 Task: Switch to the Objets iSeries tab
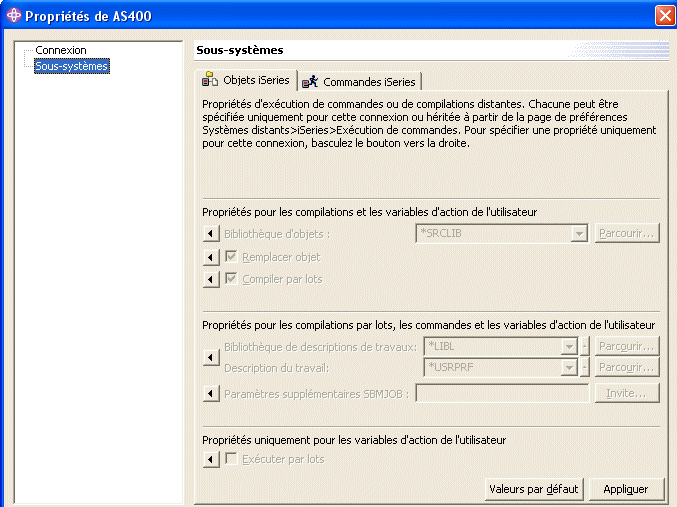pos(246,80)
